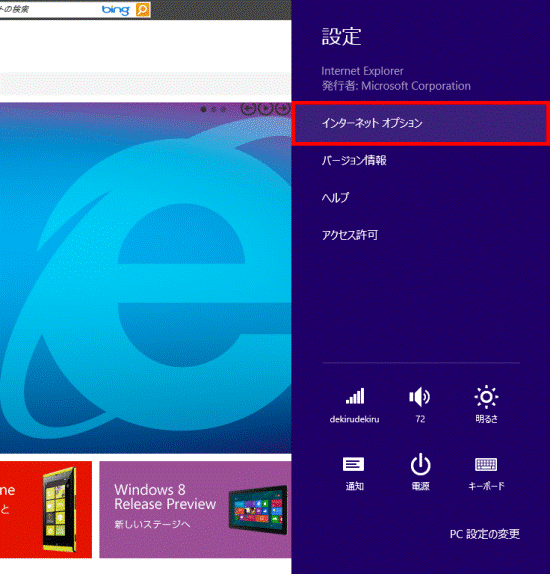Open the 電源 power icon

[x=420, y=472]
